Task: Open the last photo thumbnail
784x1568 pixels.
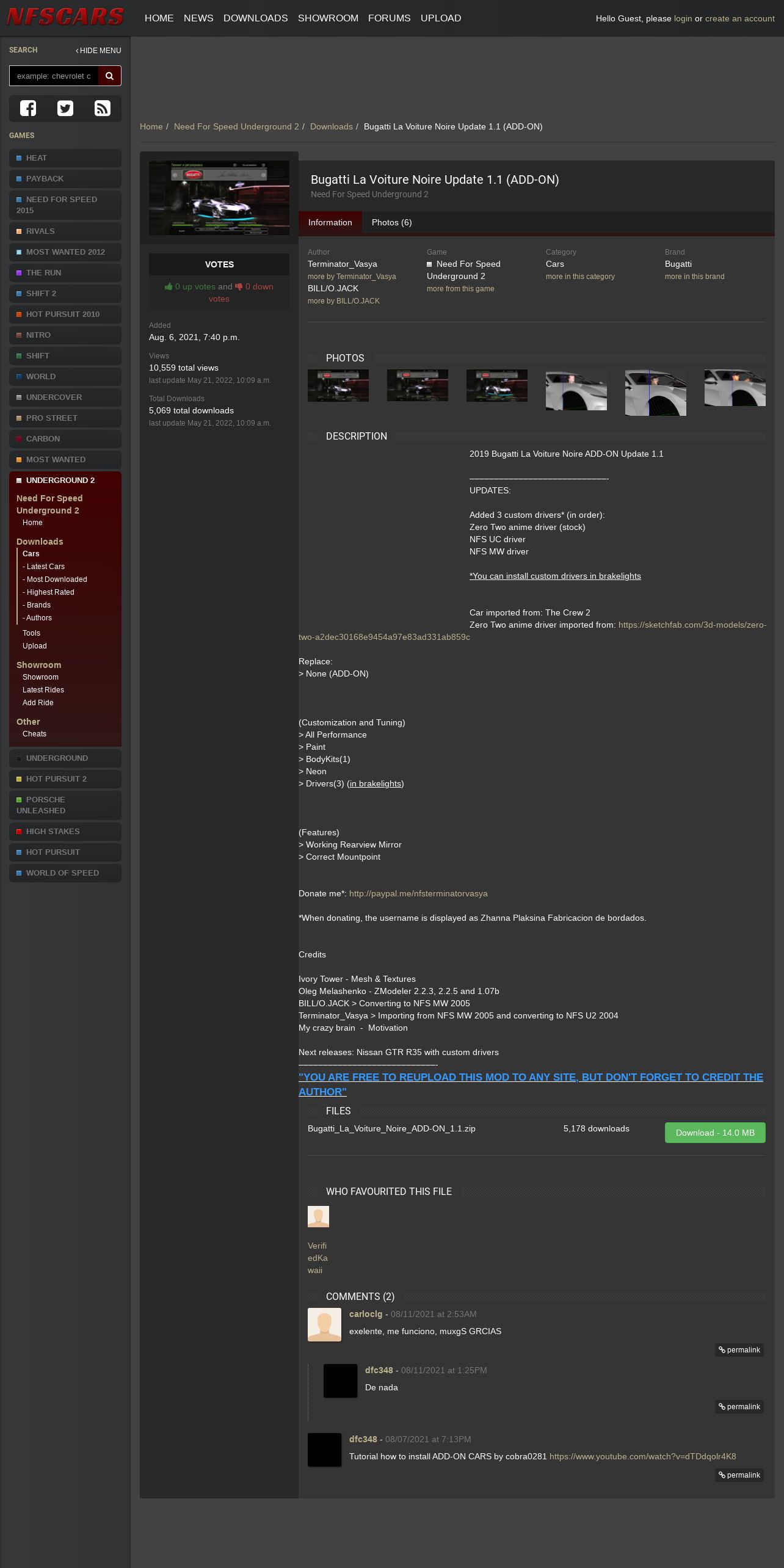Action: pos(735,388)
